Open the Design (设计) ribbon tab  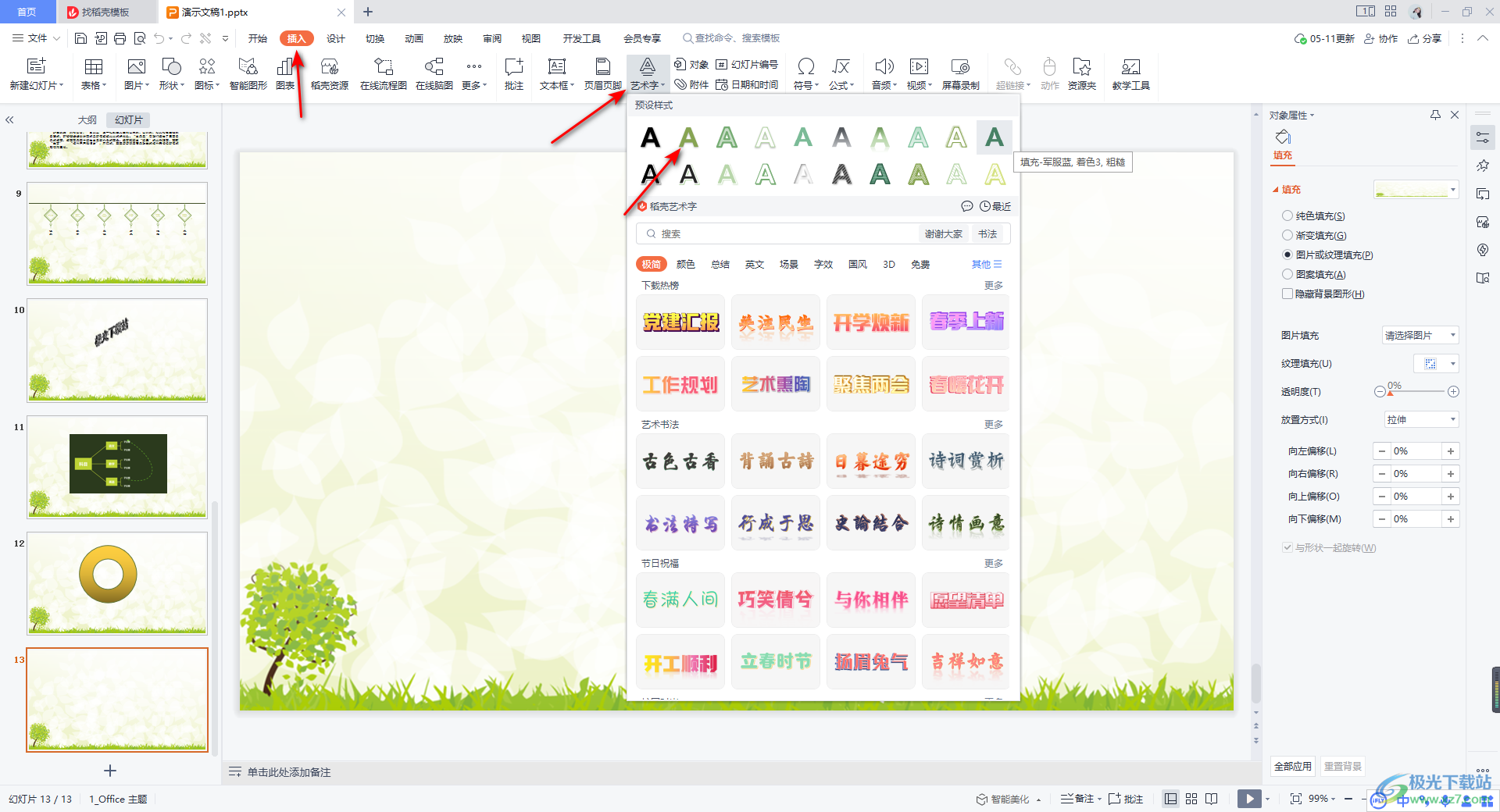(336, 38)
